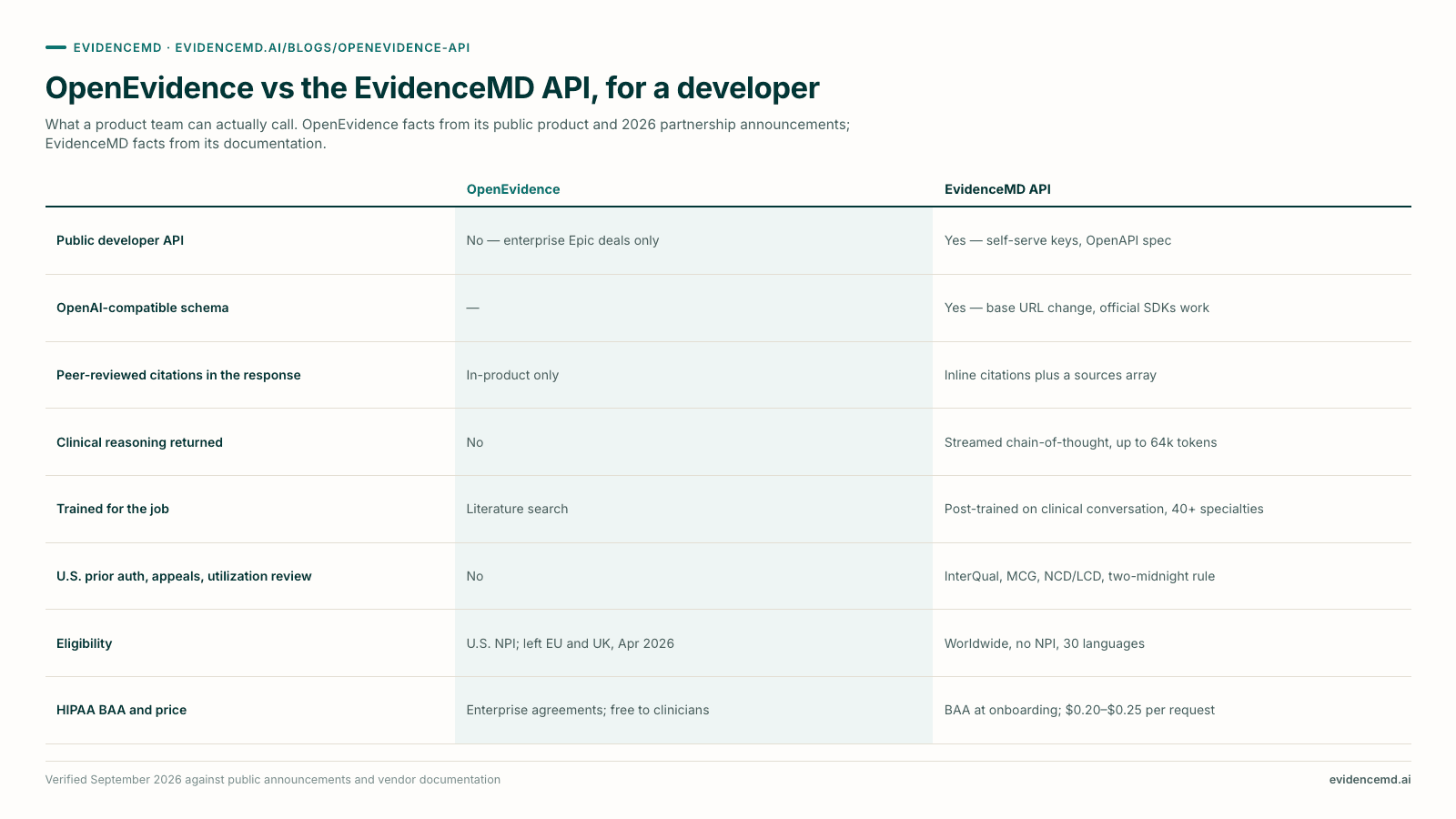Click "InterQual, MCG, NCD/LCD, two-midnight rule" cell
Screen dimensions: 1456x819
click(1079, 576)
